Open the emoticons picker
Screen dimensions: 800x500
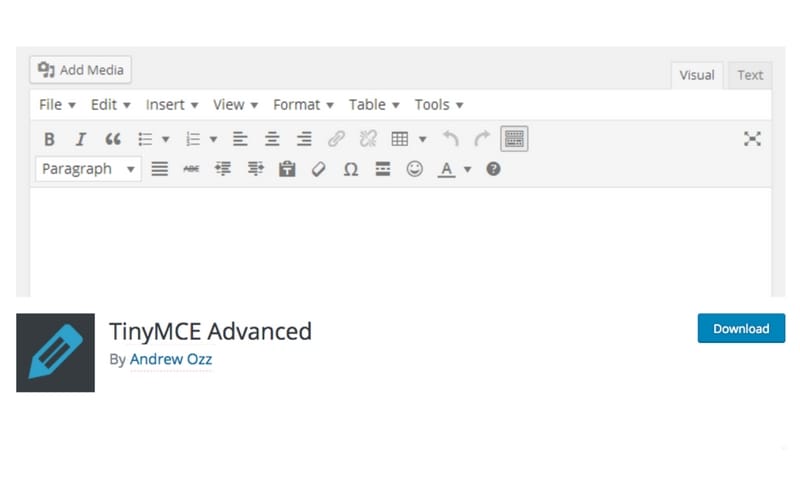[415, 169]
